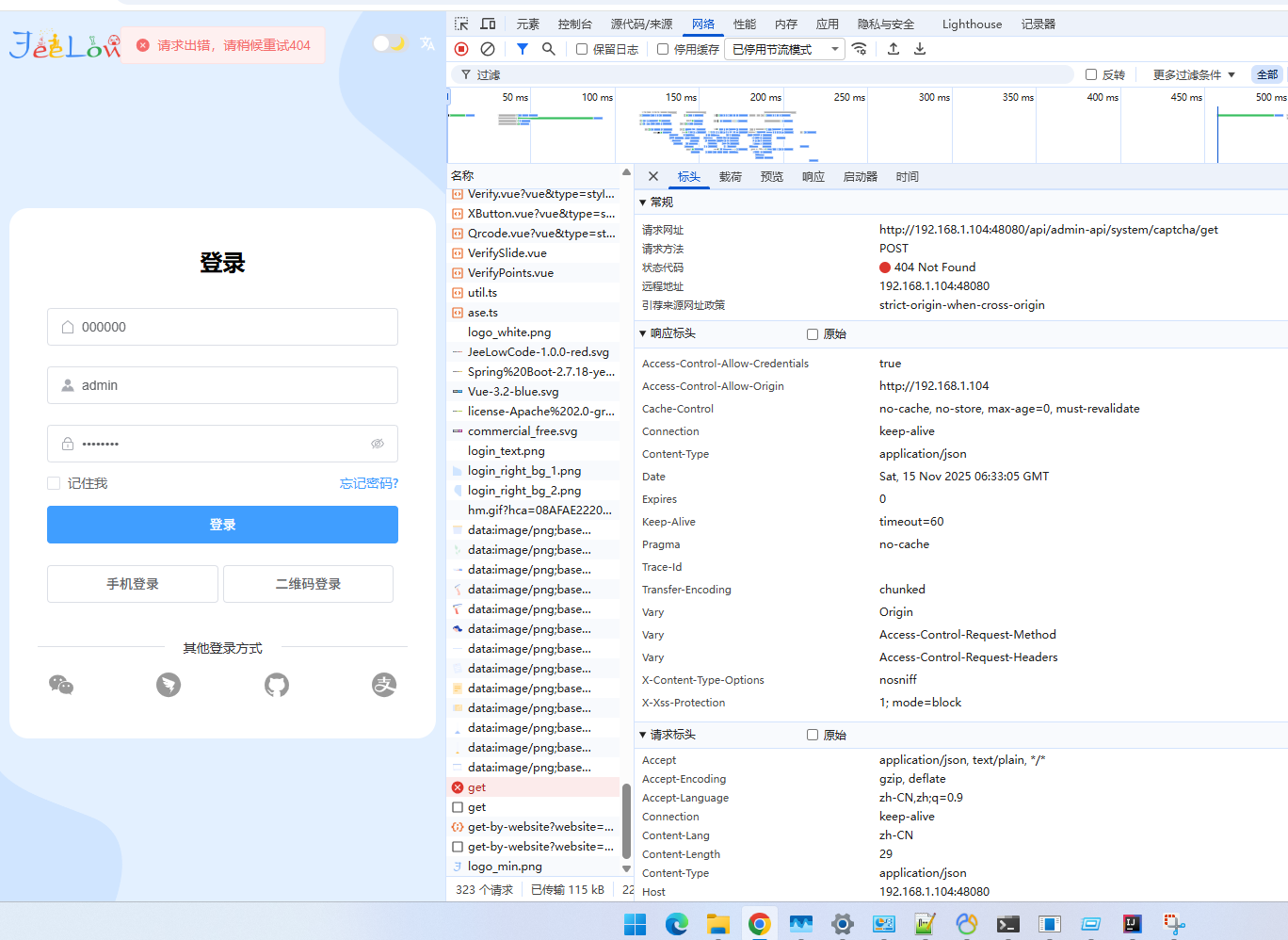Import HAR file using the upload icon

point(893,49)
